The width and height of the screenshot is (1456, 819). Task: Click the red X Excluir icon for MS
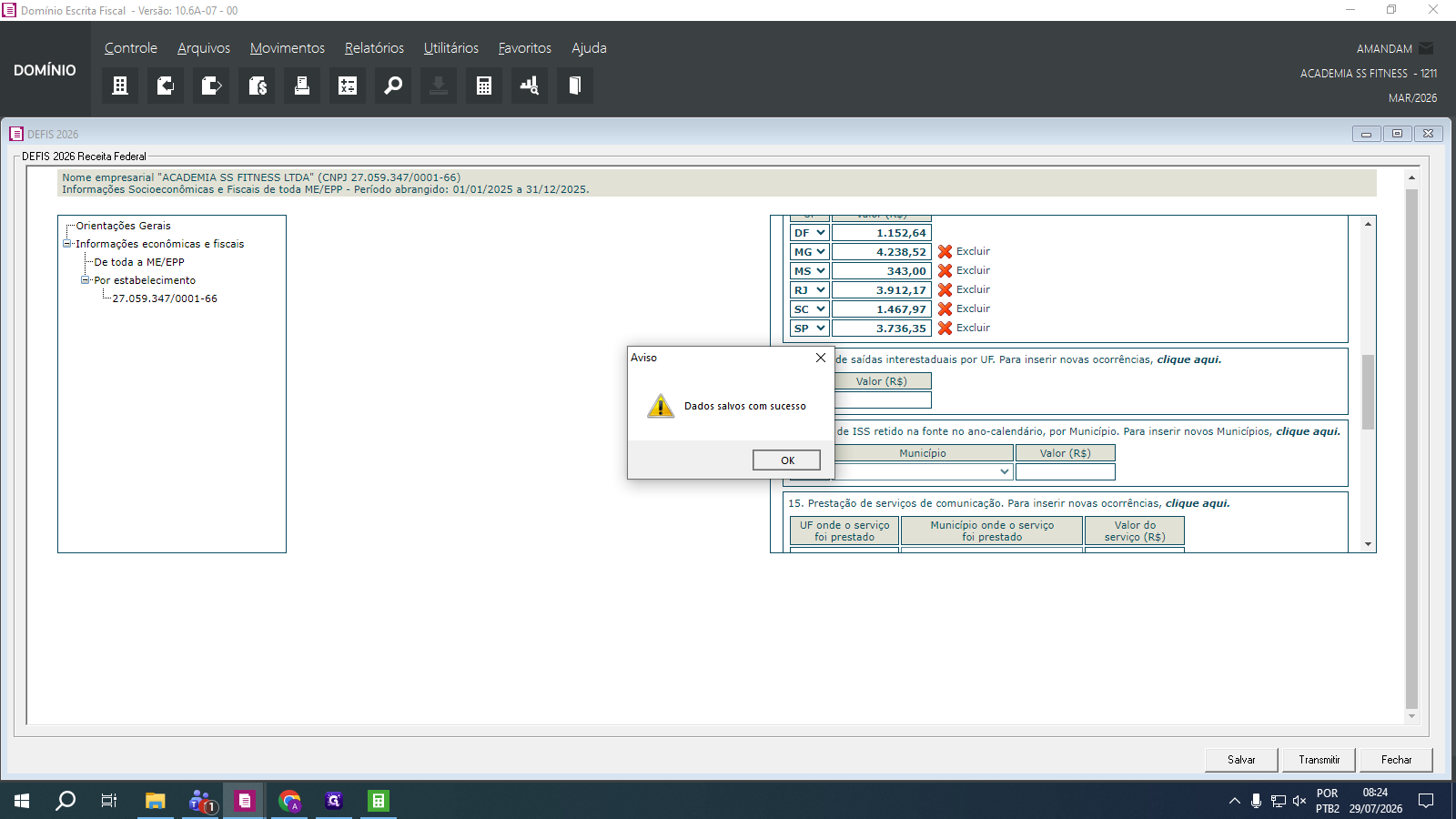(x=945, y=271)
